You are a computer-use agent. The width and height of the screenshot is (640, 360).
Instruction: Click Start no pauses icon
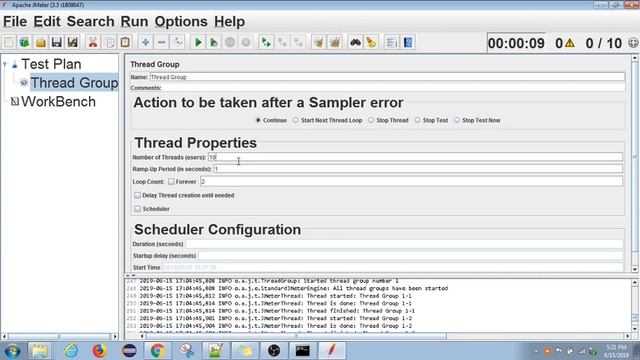pyautogui.click(x=213, y=42)
